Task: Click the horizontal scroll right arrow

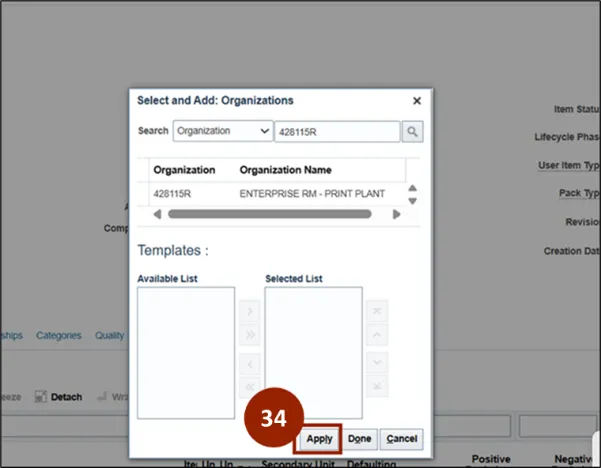Action: [x=397, y=214]
